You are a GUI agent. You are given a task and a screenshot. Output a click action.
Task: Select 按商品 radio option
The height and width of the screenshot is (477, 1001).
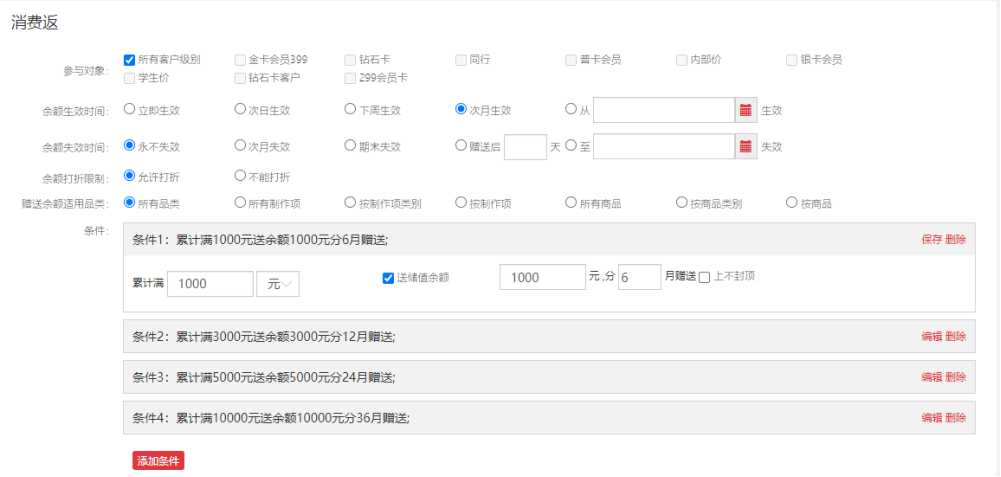[x=792, y=202]
